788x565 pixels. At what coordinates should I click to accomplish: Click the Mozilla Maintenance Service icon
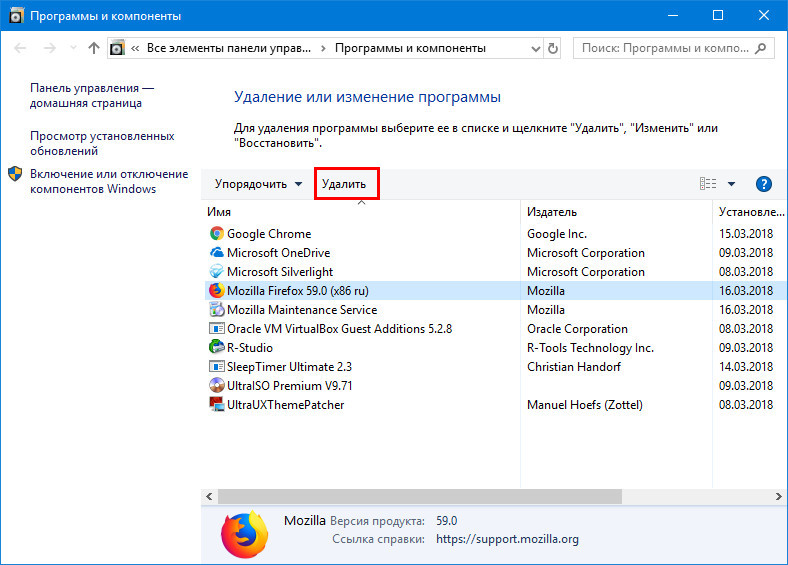click(x=217, y=310)
